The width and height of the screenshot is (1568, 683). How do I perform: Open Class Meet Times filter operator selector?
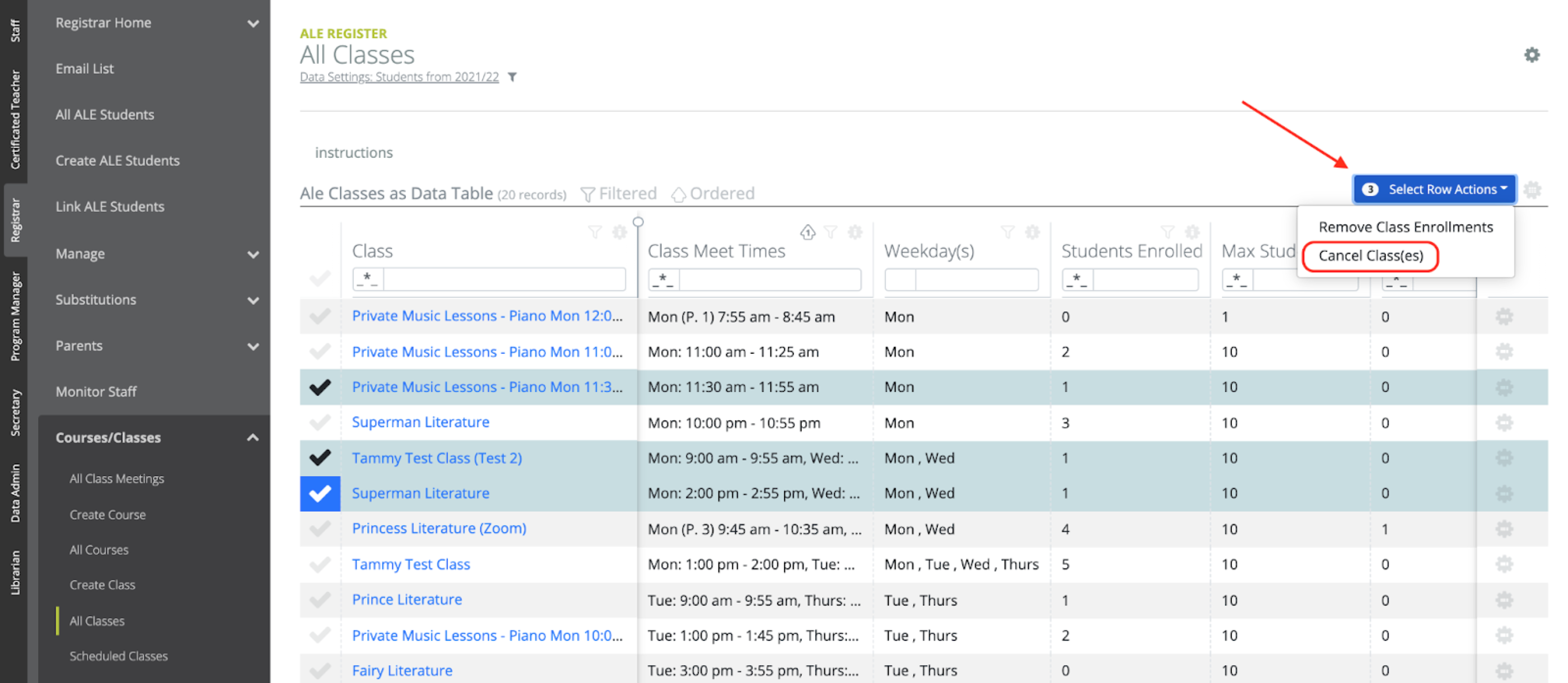(664, 279)
